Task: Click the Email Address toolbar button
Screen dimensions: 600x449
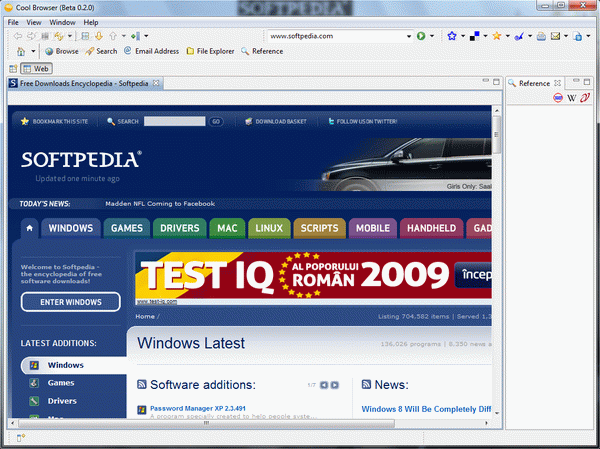Action: pos(152,51)
